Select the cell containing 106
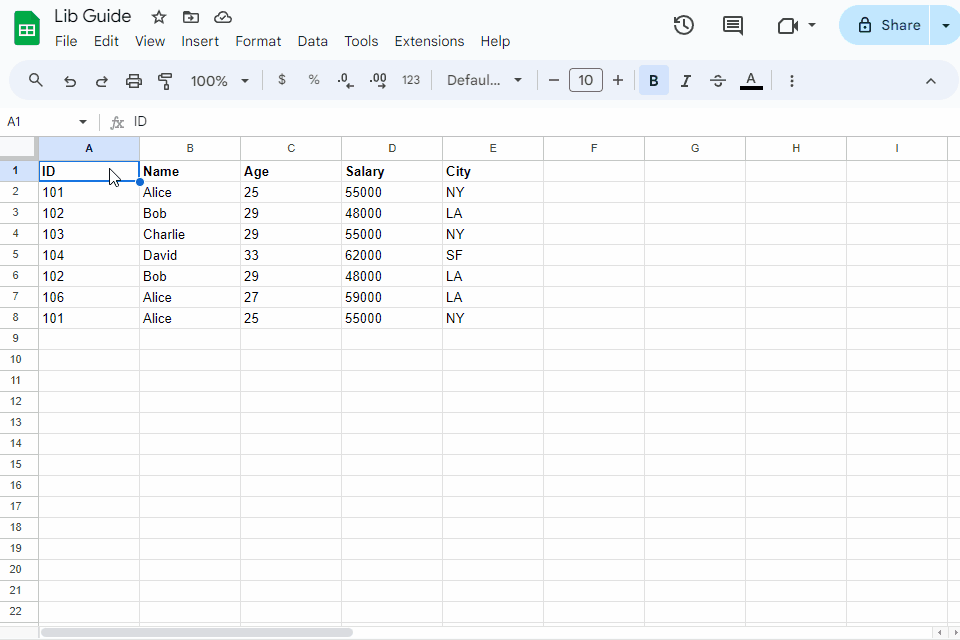 89,298
